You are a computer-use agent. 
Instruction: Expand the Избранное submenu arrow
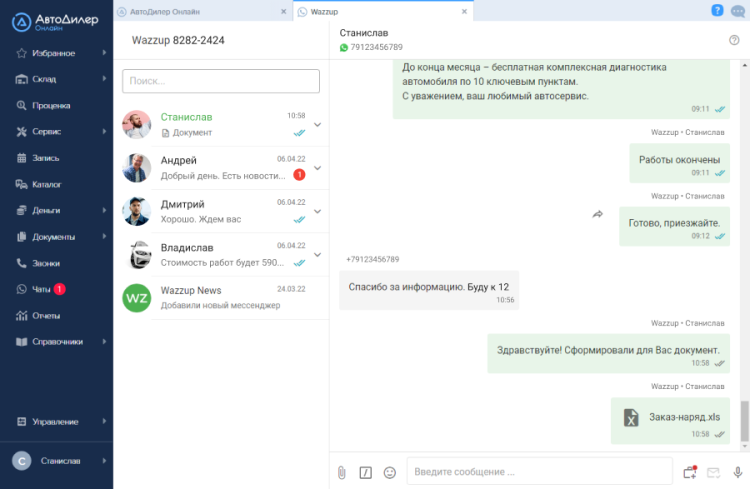coord(104,53)
